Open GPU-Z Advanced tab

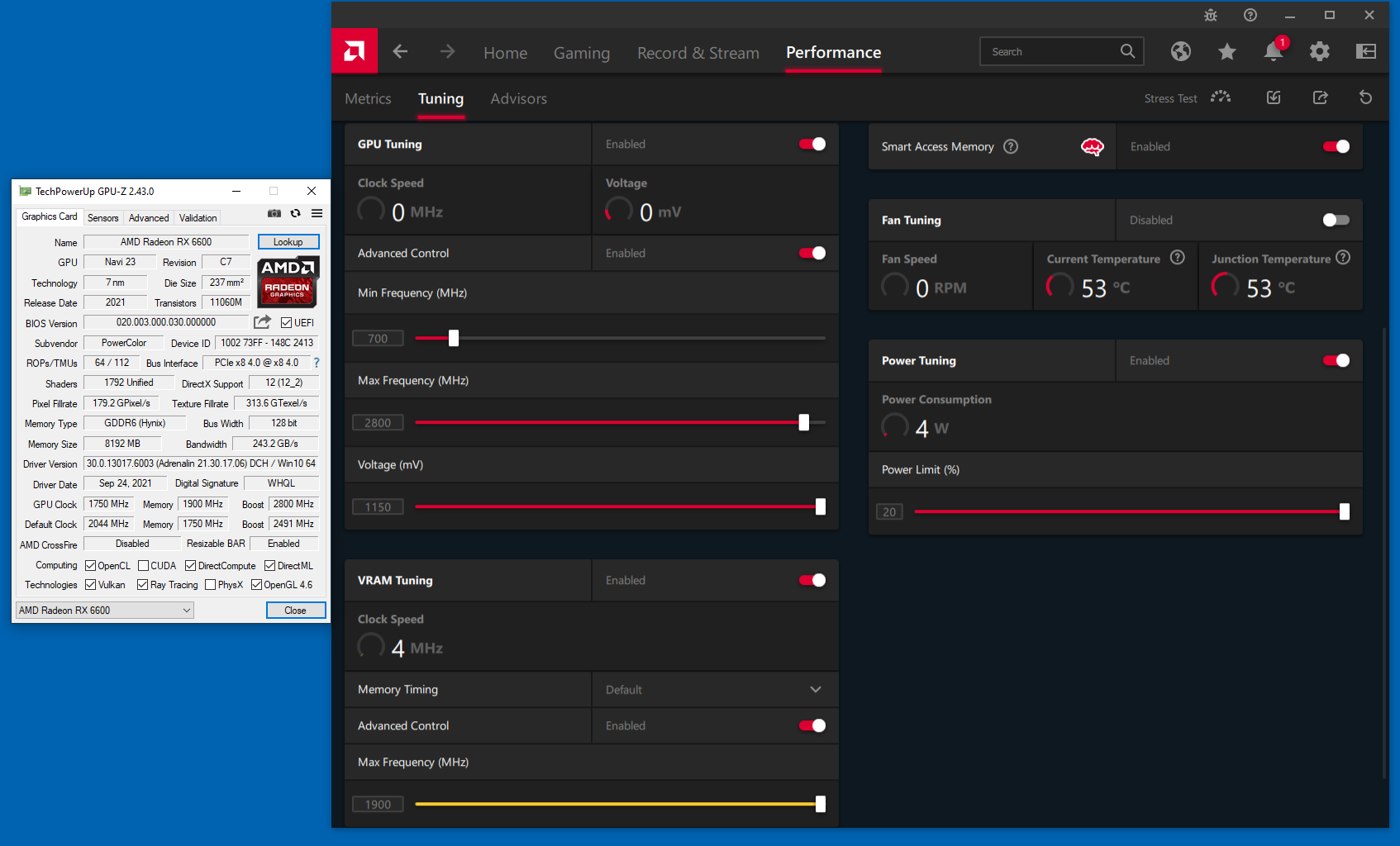pyautogui.click(x=149, y=218)
